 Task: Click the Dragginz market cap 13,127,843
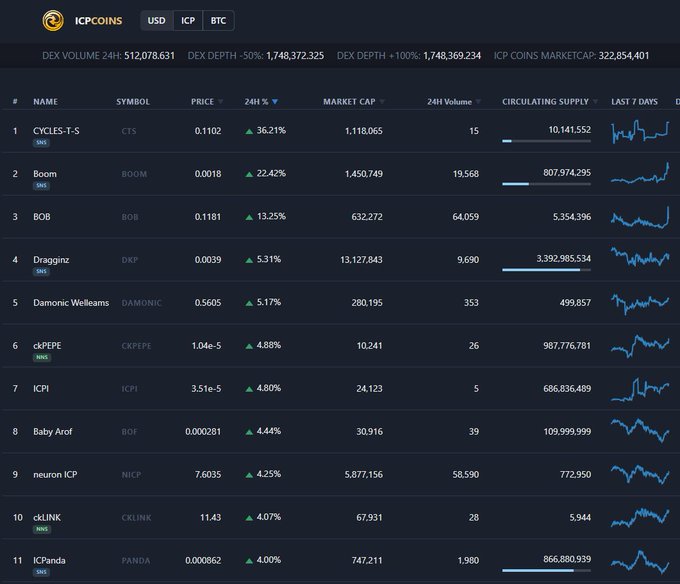(361, 260)
